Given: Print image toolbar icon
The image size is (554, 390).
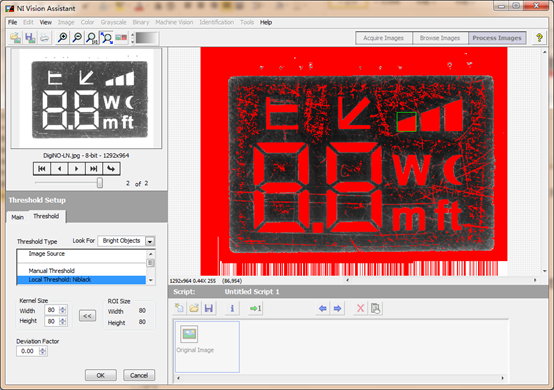Looking at the screenshot, I should click(44, 38).
